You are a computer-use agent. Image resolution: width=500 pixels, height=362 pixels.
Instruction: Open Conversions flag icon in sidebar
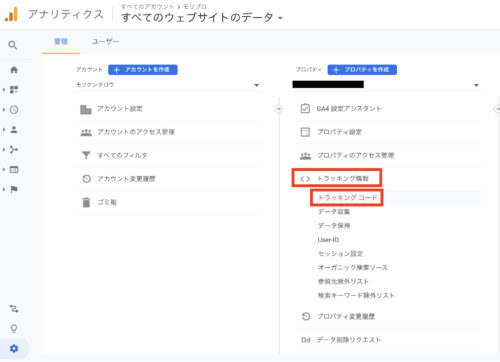point(14,190)
